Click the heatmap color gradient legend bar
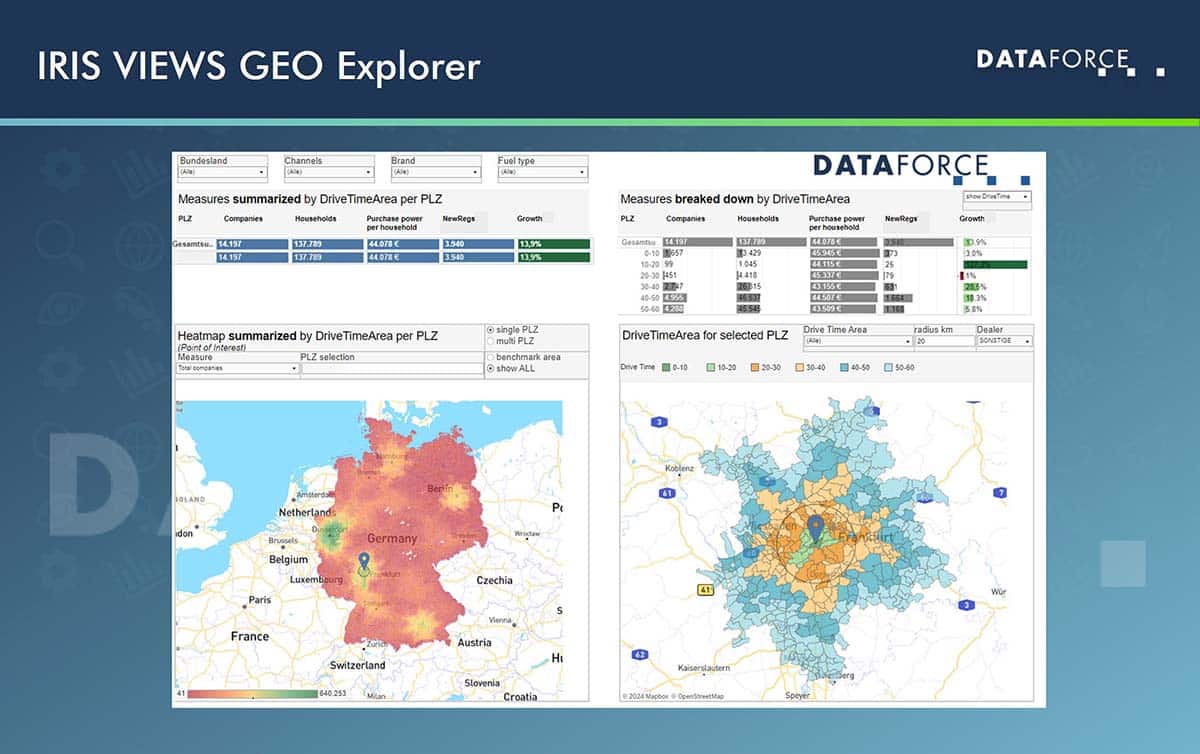Viewport: 1200px width, 754px height. [x=252, y=693]
